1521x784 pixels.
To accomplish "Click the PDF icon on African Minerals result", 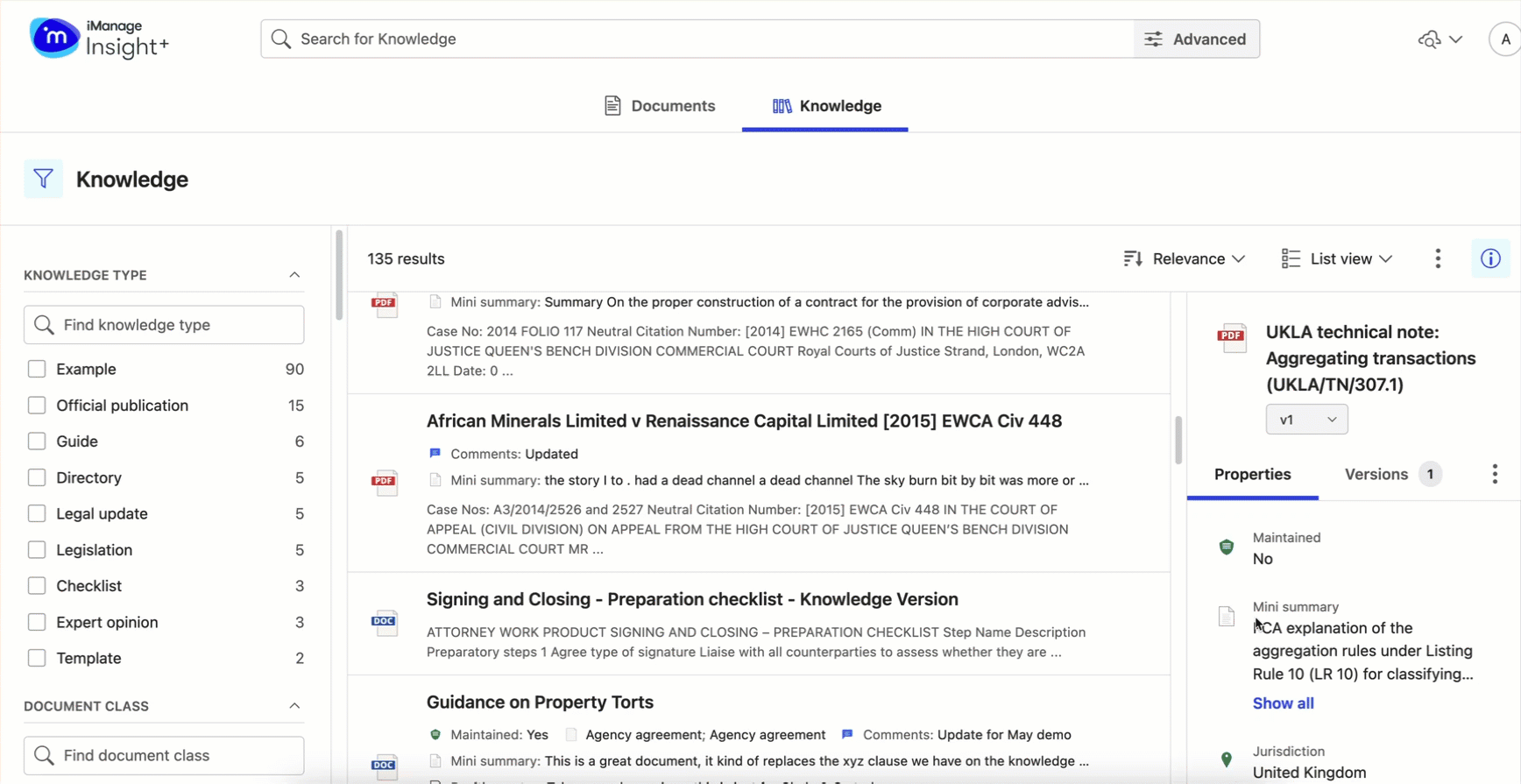I will click(x=385, y=483).
